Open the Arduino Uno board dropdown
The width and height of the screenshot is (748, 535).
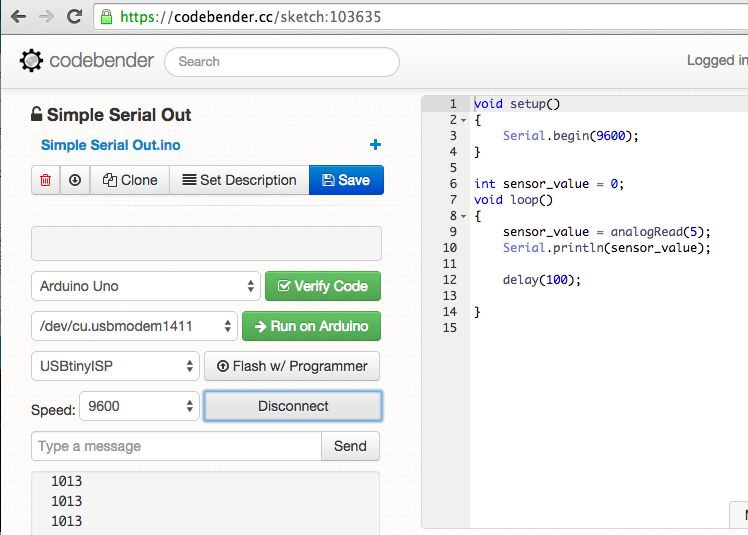[146, 286]
